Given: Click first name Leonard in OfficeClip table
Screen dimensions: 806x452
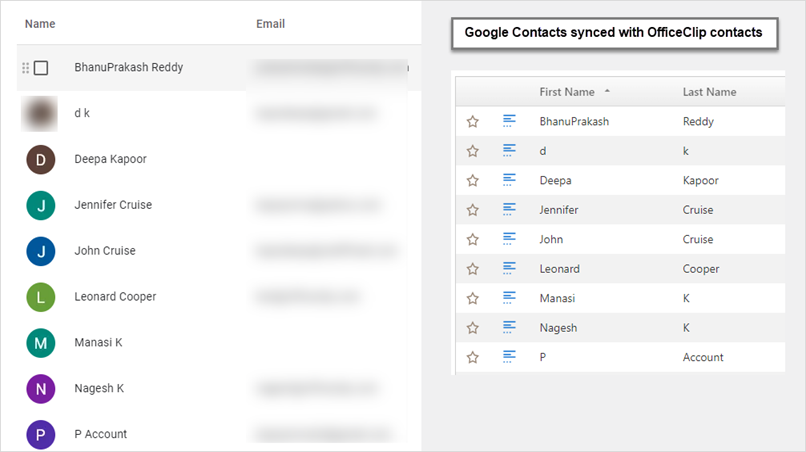Looking at the screenshot, I should point(559,269).
